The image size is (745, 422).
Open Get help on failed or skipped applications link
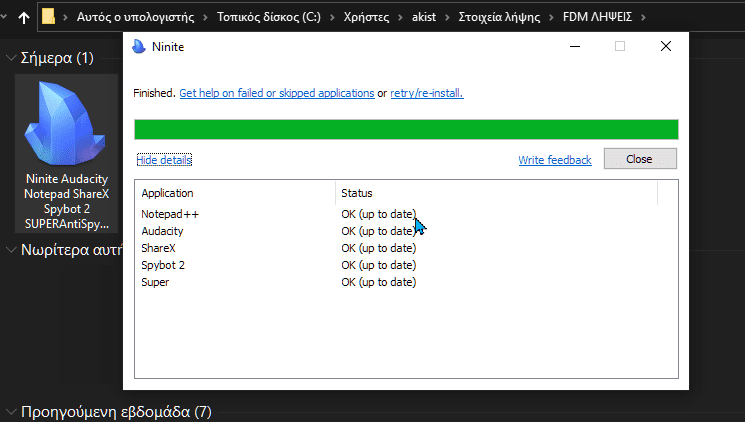[x=277, y=93]
